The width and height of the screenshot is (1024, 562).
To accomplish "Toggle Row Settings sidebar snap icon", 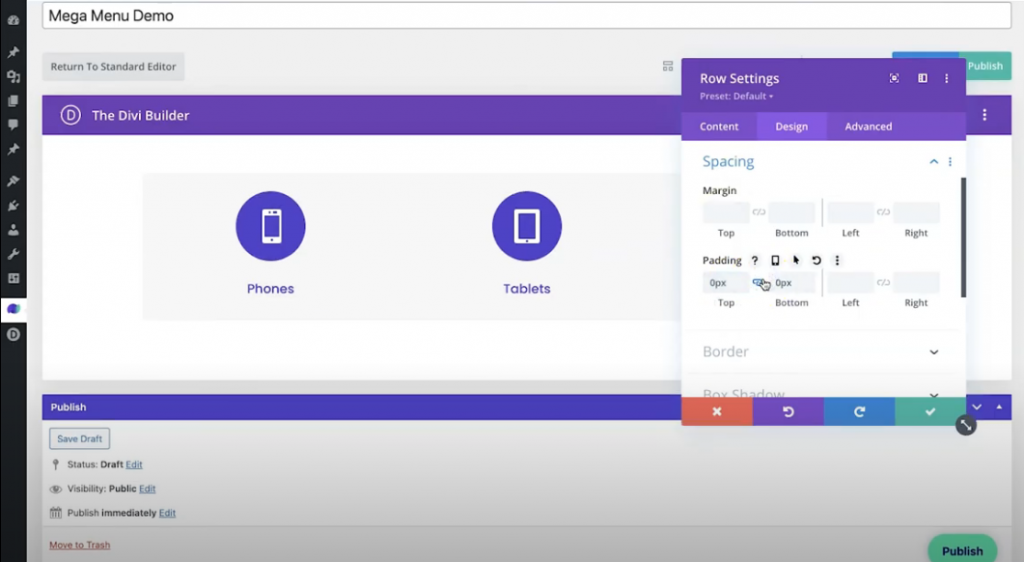I will pyautogui.click(x=922, y=78).
